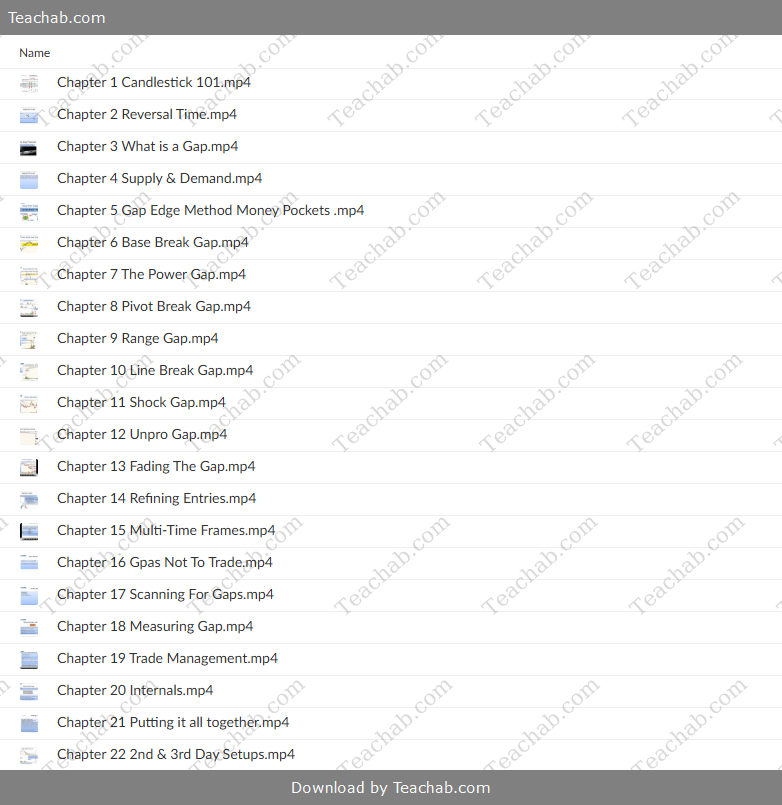The width and height of the screenshot is (782, 805).
Task: Click the file icon for Chapter 16 Gpas Not To Trade
Action: click(x=29, y=563)
